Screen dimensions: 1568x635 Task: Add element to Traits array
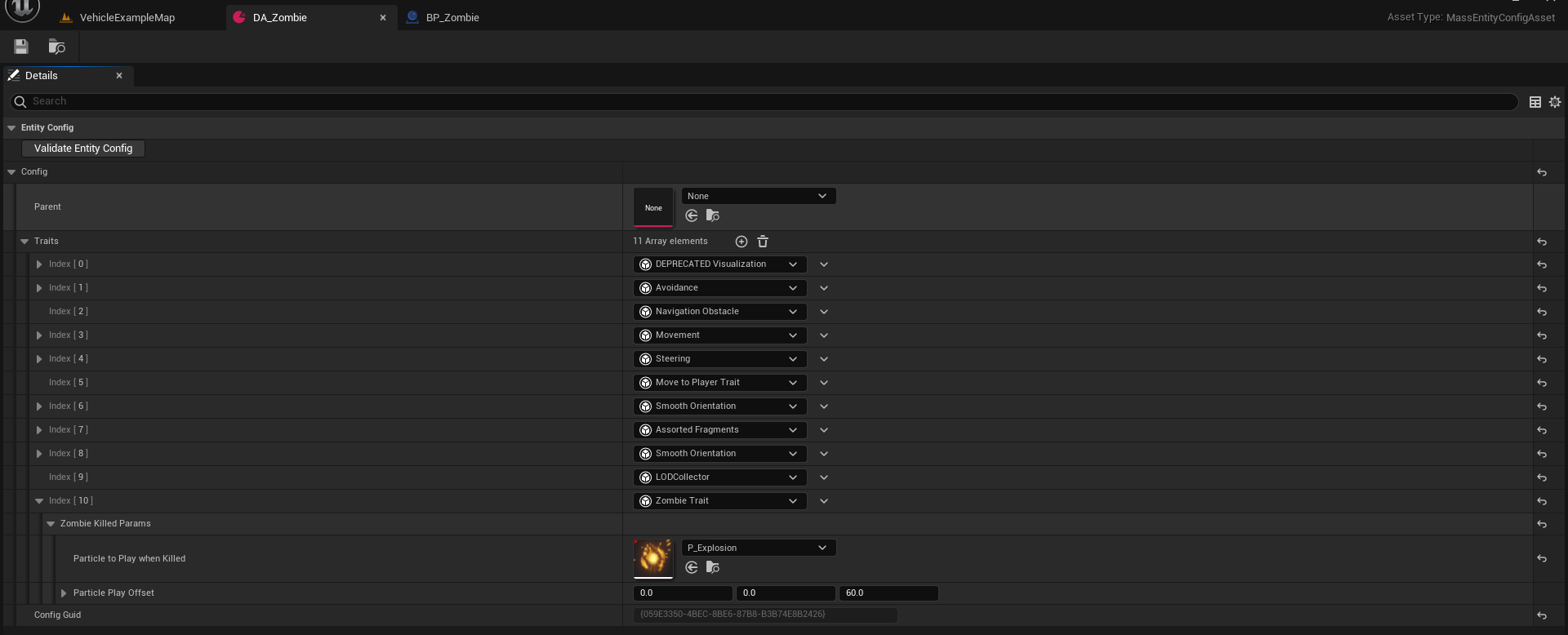click(x=741, y=242)
